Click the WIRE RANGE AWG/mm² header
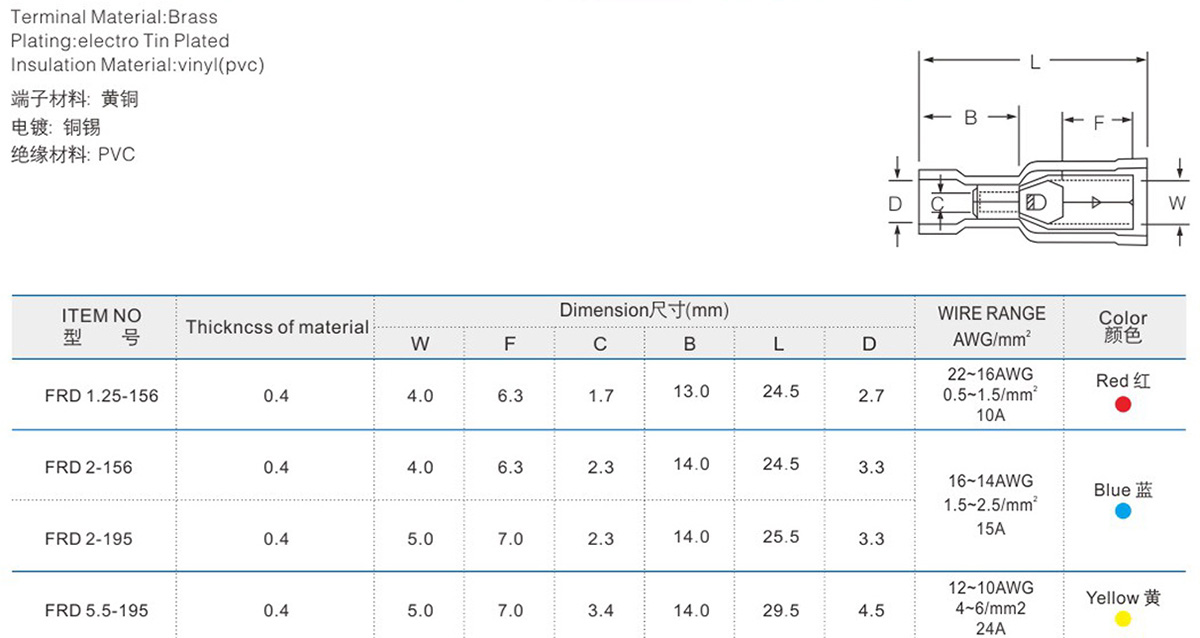The height and width of the screenshot is (638, 1200). (990, 327)
